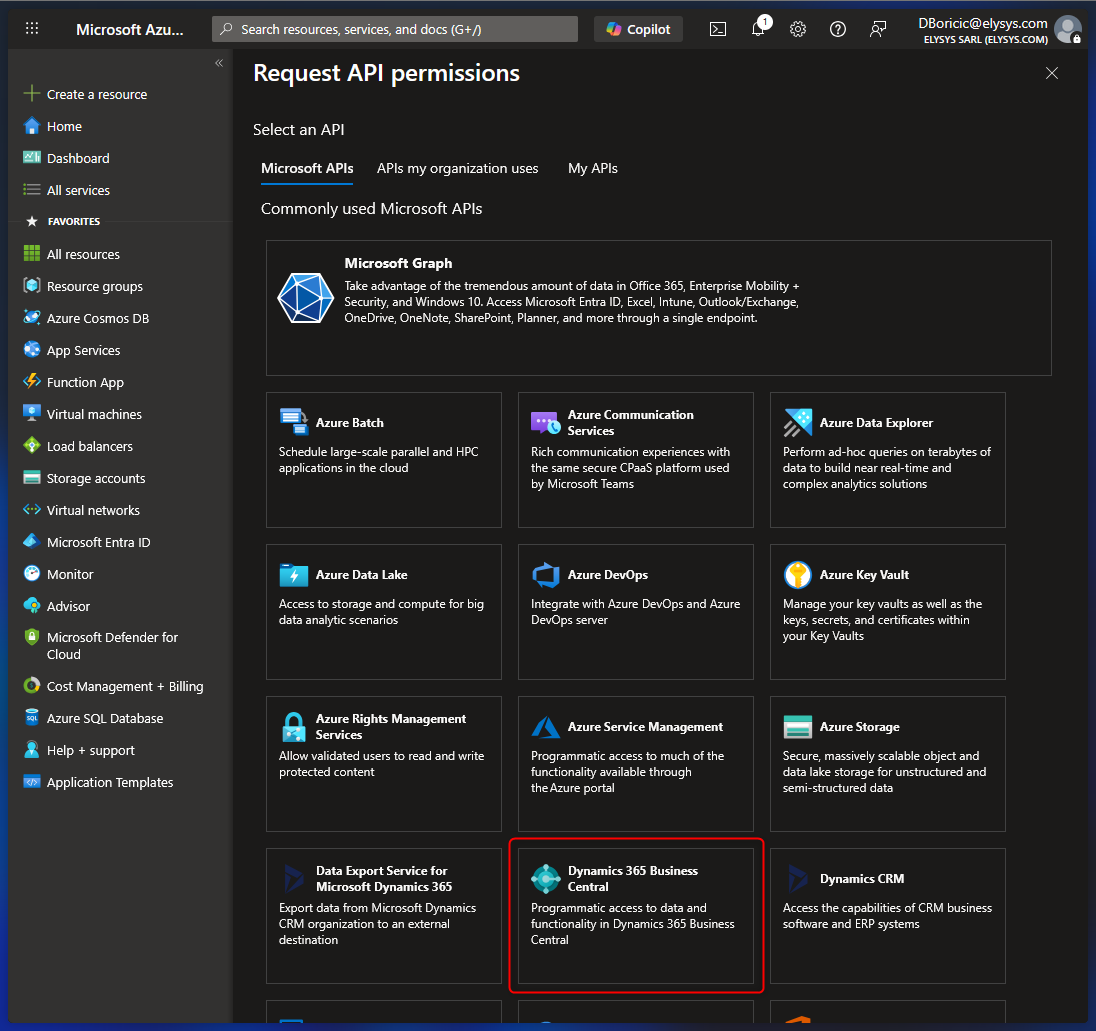Viewport: 1096px width, 1031px height.
Task: Click the Copilot button
Action: click(x=638, y=29)
